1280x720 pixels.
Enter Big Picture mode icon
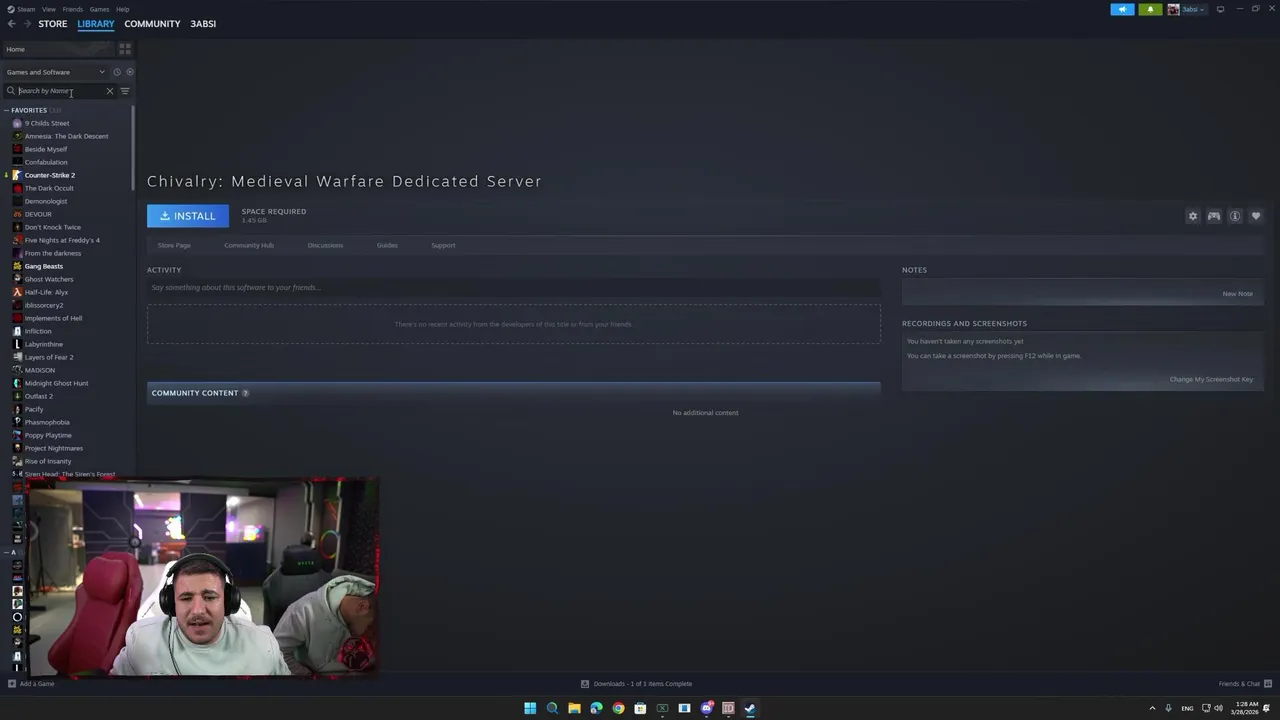click(1220, 9)
